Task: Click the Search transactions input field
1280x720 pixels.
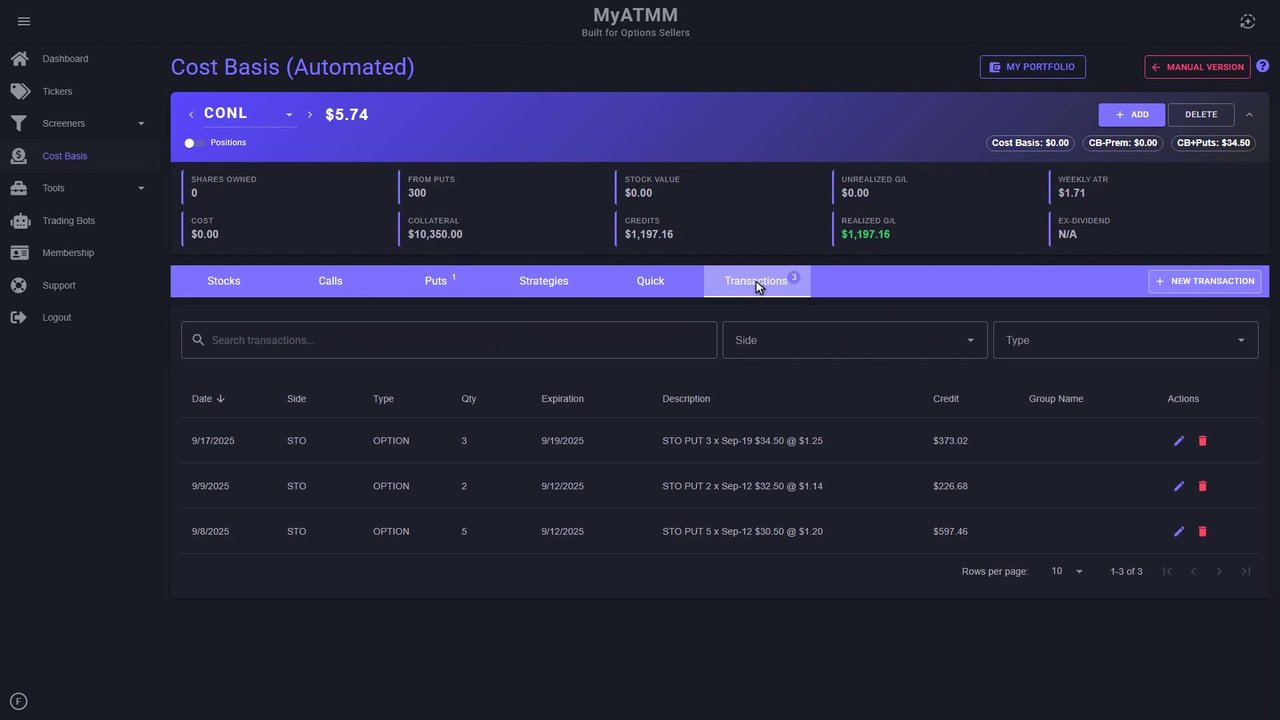Action: [449, 340]
